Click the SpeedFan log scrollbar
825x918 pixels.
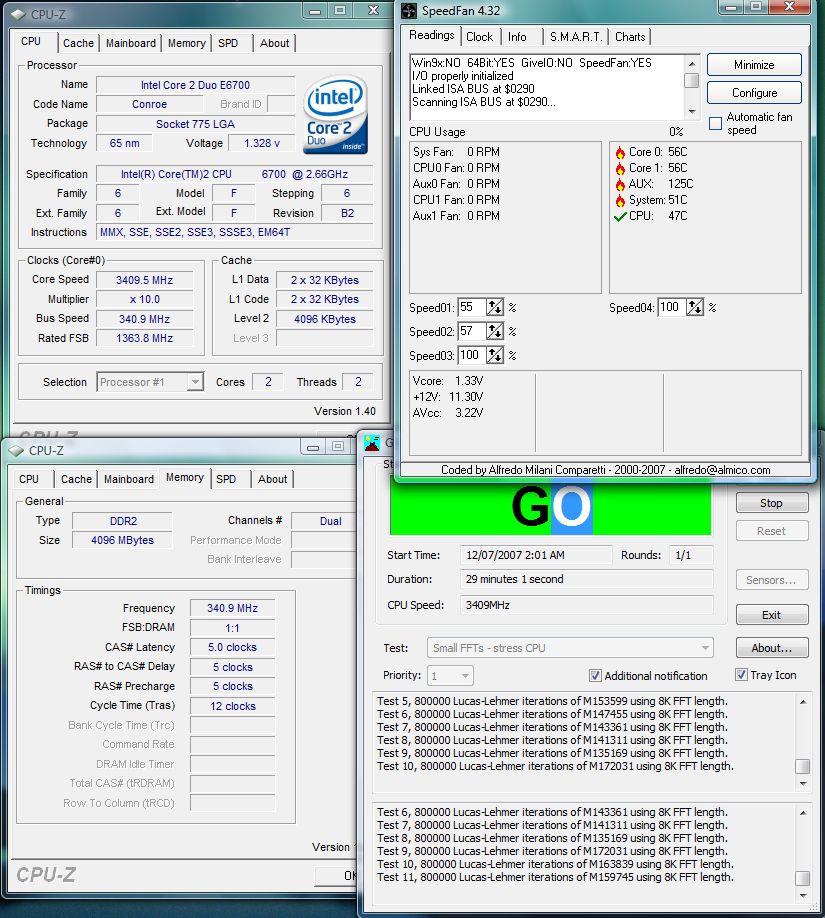pos(692,87)
